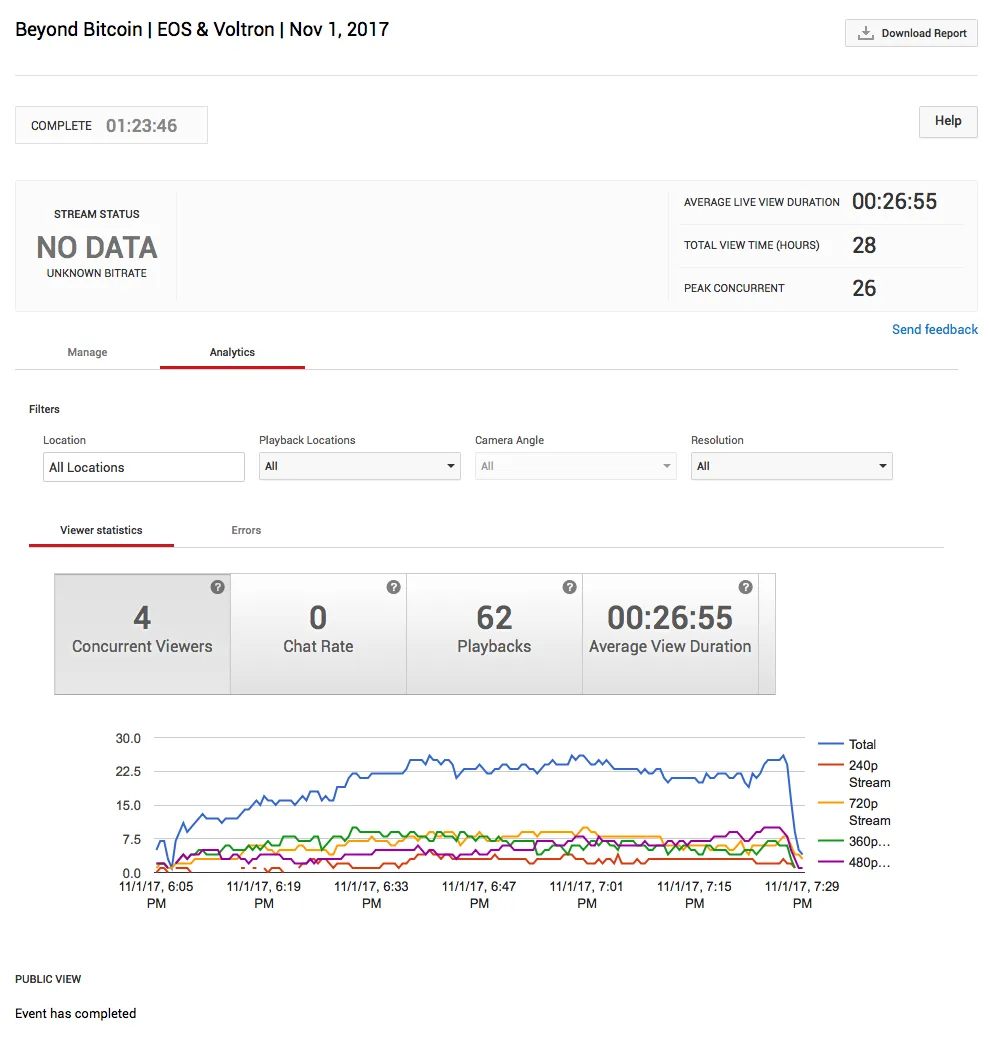
Task: Select the Analytics tab
Action: pyautogui.click(x=232, y=352)
